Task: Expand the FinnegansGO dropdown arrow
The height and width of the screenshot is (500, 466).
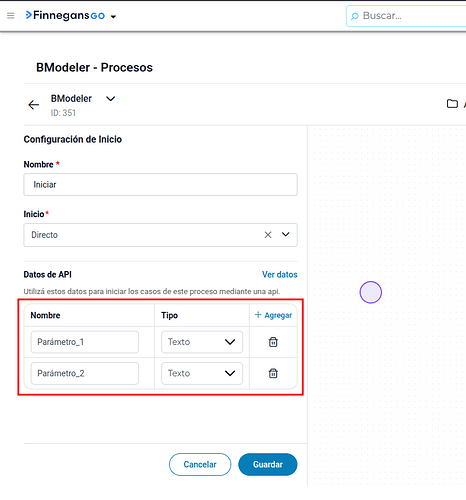Action: point(113,16)
